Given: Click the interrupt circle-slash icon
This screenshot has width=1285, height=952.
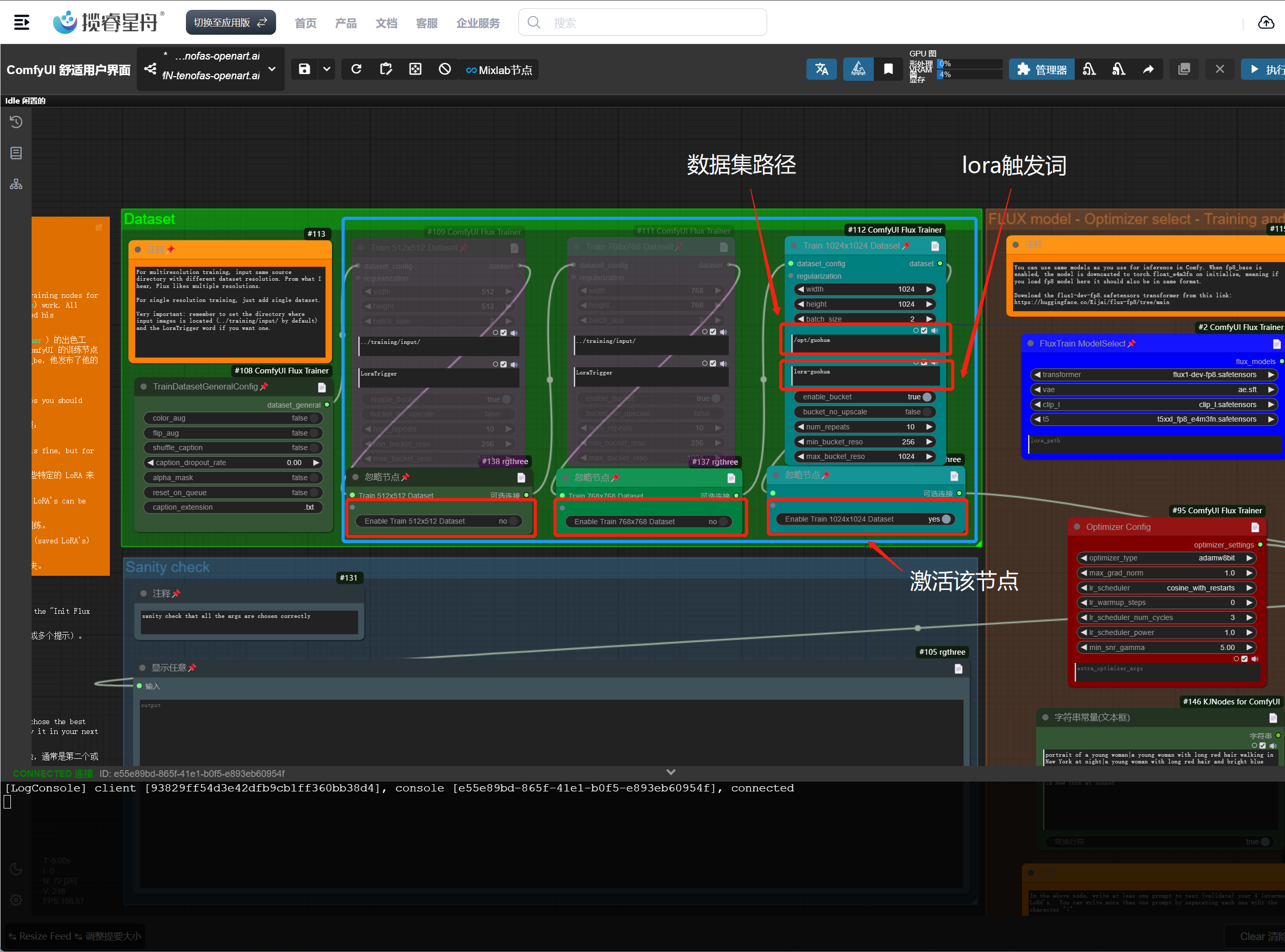Looking at the screenshot, I should (x=444, y=69).
